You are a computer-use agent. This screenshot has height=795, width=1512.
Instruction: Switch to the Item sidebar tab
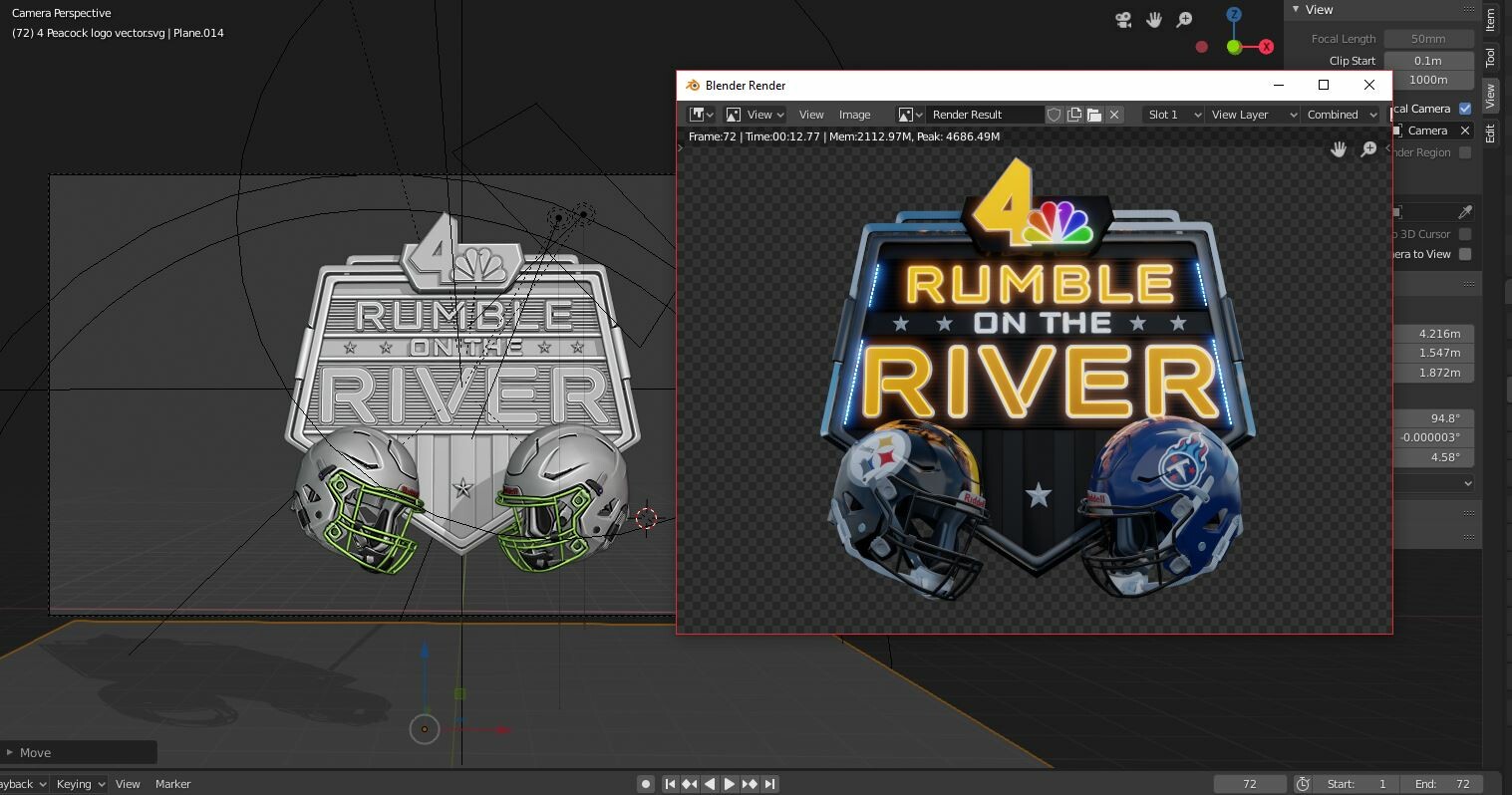1491,19
